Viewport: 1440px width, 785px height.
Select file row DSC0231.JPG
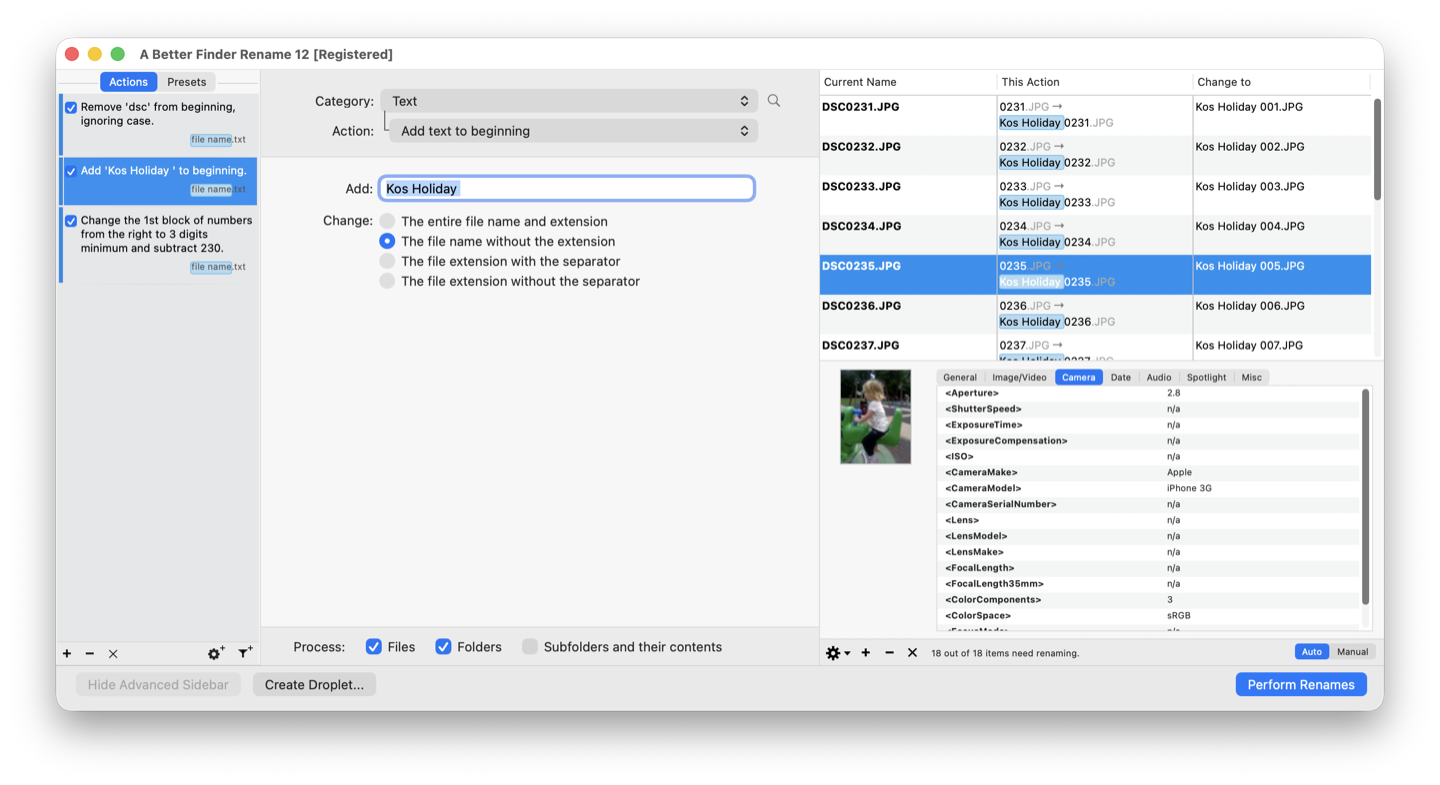[1095, 115]
